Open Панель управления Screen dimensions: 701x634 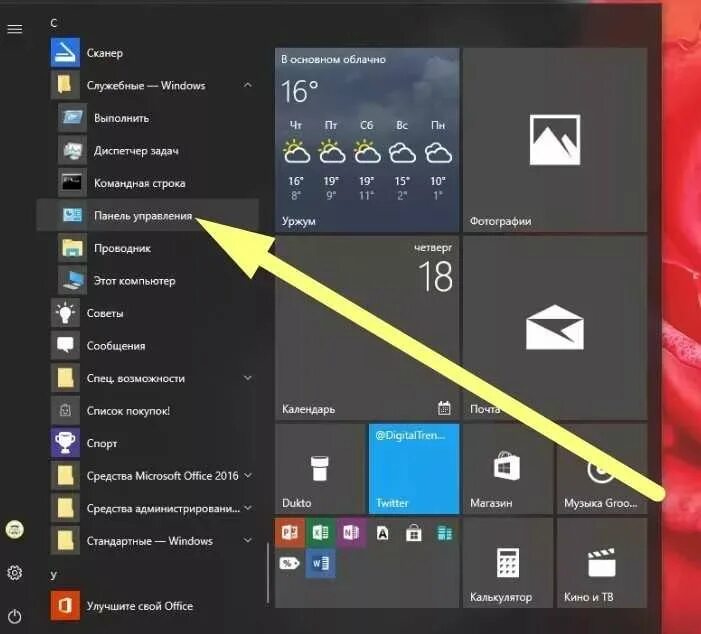pyautogui.click(x=148, y=216)
